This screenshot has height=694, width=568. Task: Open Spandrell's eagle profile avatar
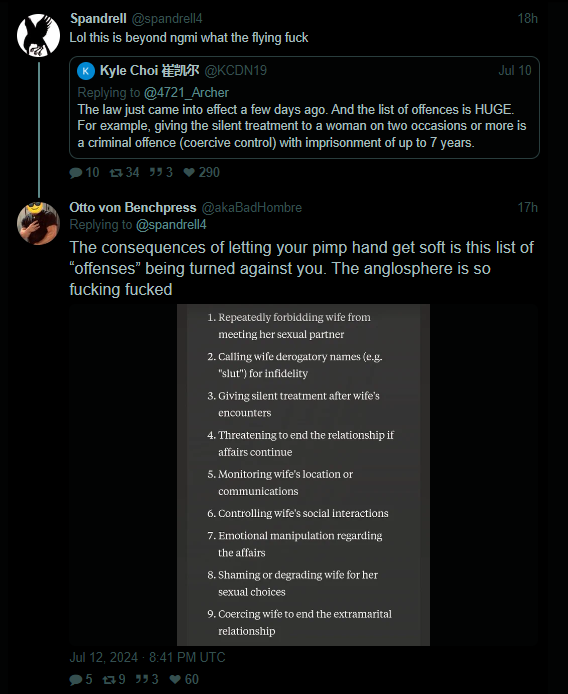pos(38,35)
